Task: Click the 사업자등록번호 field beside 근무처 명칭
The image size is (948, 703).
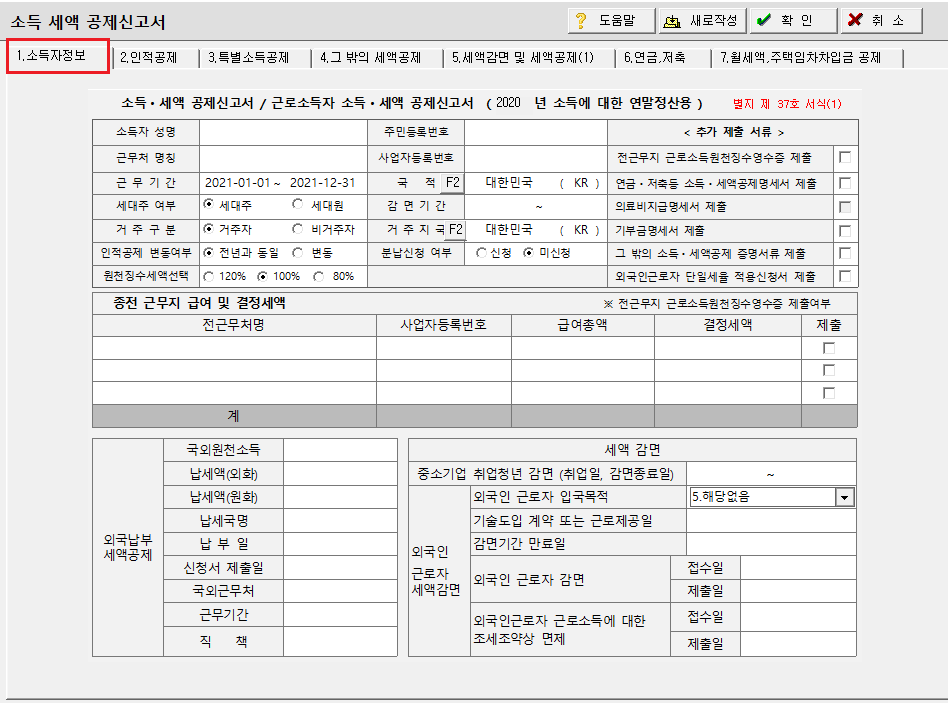Action: tap(536, 158)
